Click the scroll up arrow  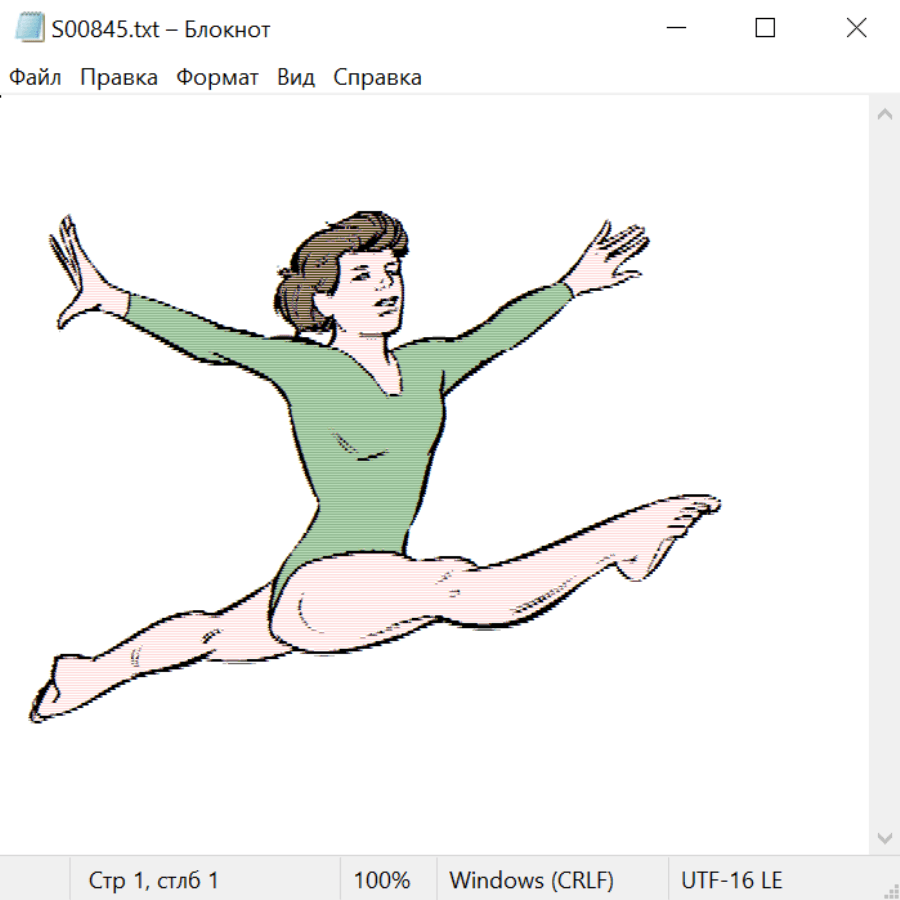click(884, 115)
